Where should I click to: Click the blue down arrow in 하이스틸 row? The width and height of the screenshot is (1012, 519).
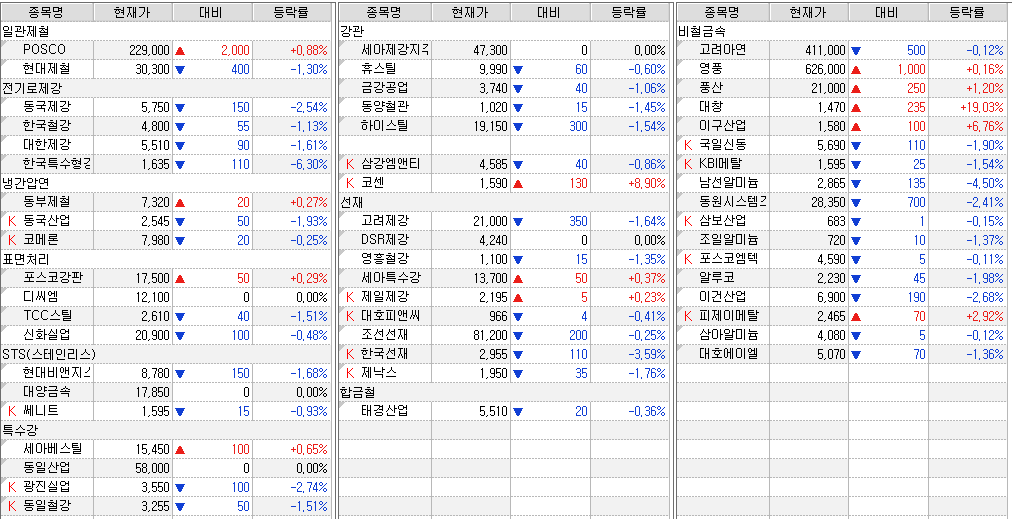point(518,127)
